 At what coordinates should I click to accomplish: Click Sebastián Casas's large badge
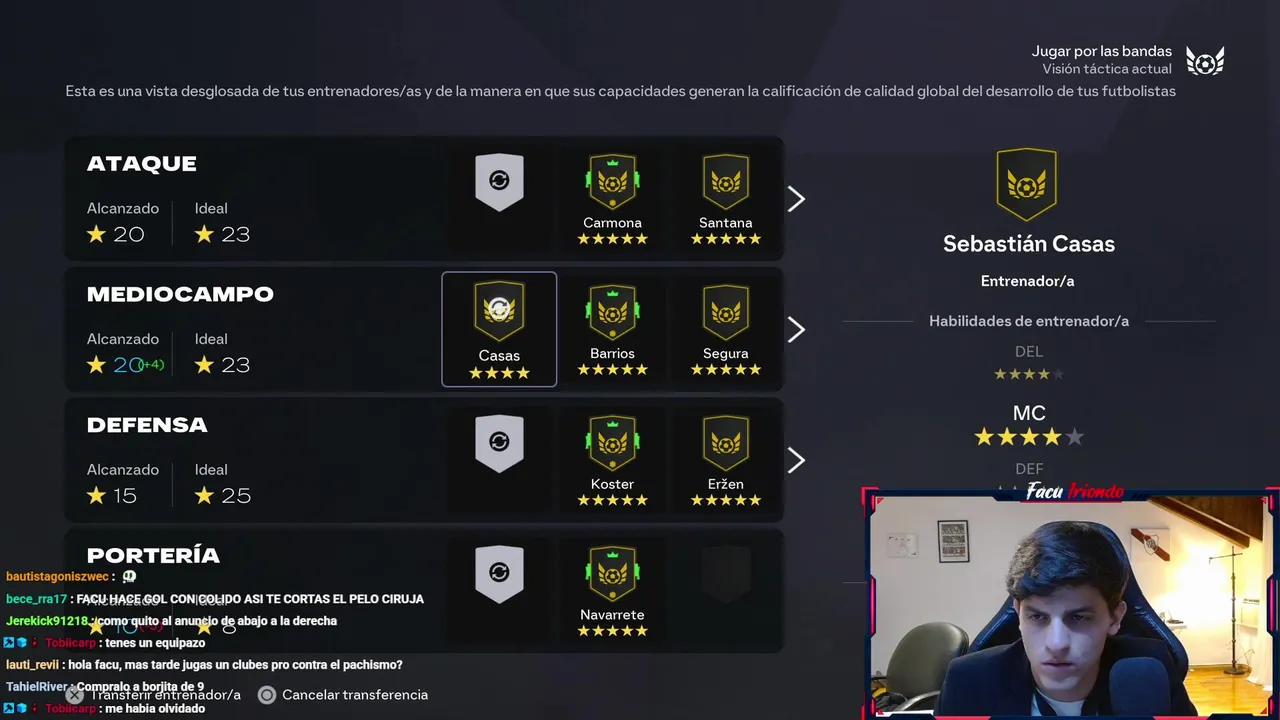[x=1026, y=185]
